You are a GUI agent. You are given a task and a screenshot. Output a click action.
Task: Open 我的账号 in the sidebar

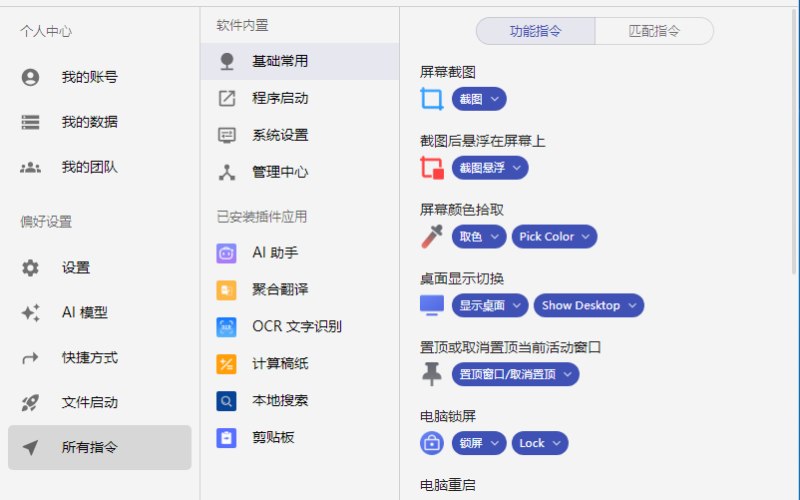click(x=99, y=77)
